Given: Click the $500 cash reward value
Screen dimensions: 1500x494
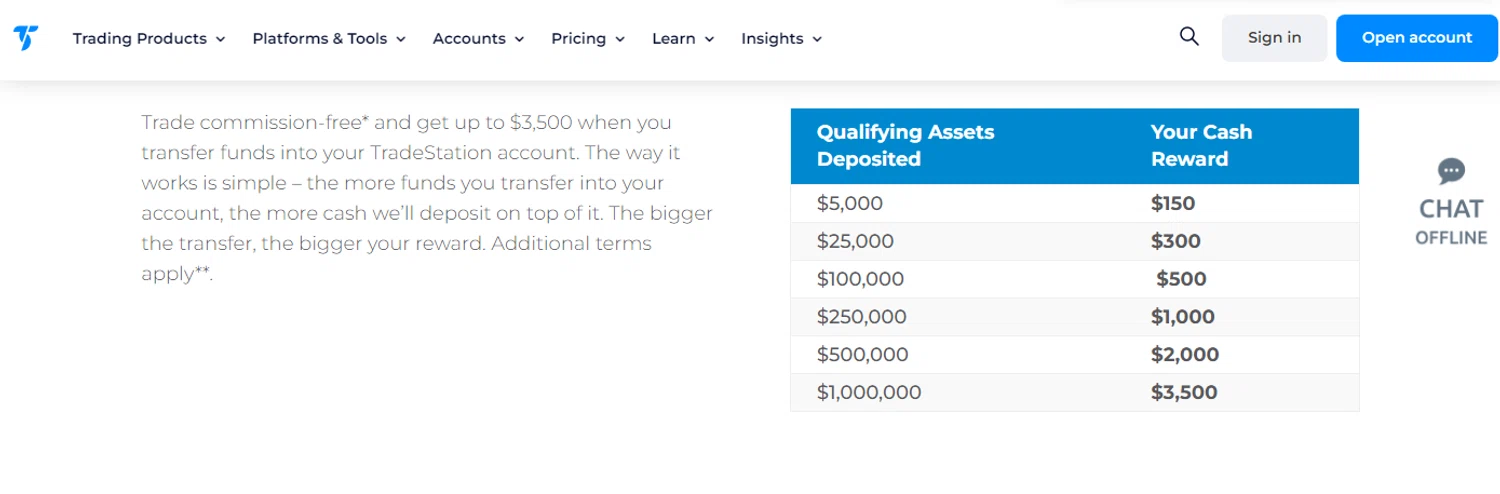Looking at the screenshot, I should [1181, 280].
